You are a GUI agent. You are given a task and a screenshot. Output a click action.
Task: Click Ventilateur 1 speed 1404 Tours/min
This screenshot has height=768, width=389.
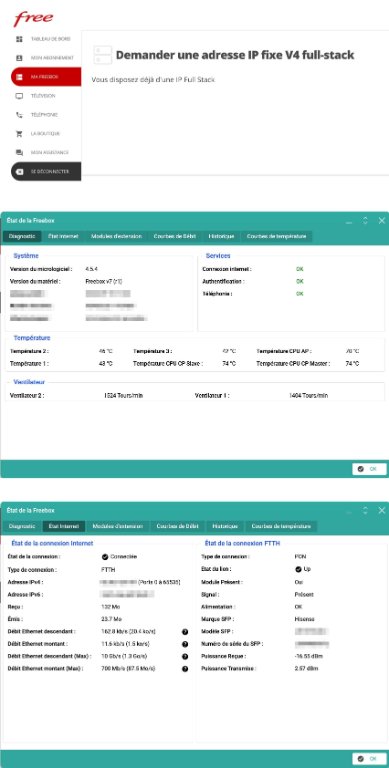[309, 395]
